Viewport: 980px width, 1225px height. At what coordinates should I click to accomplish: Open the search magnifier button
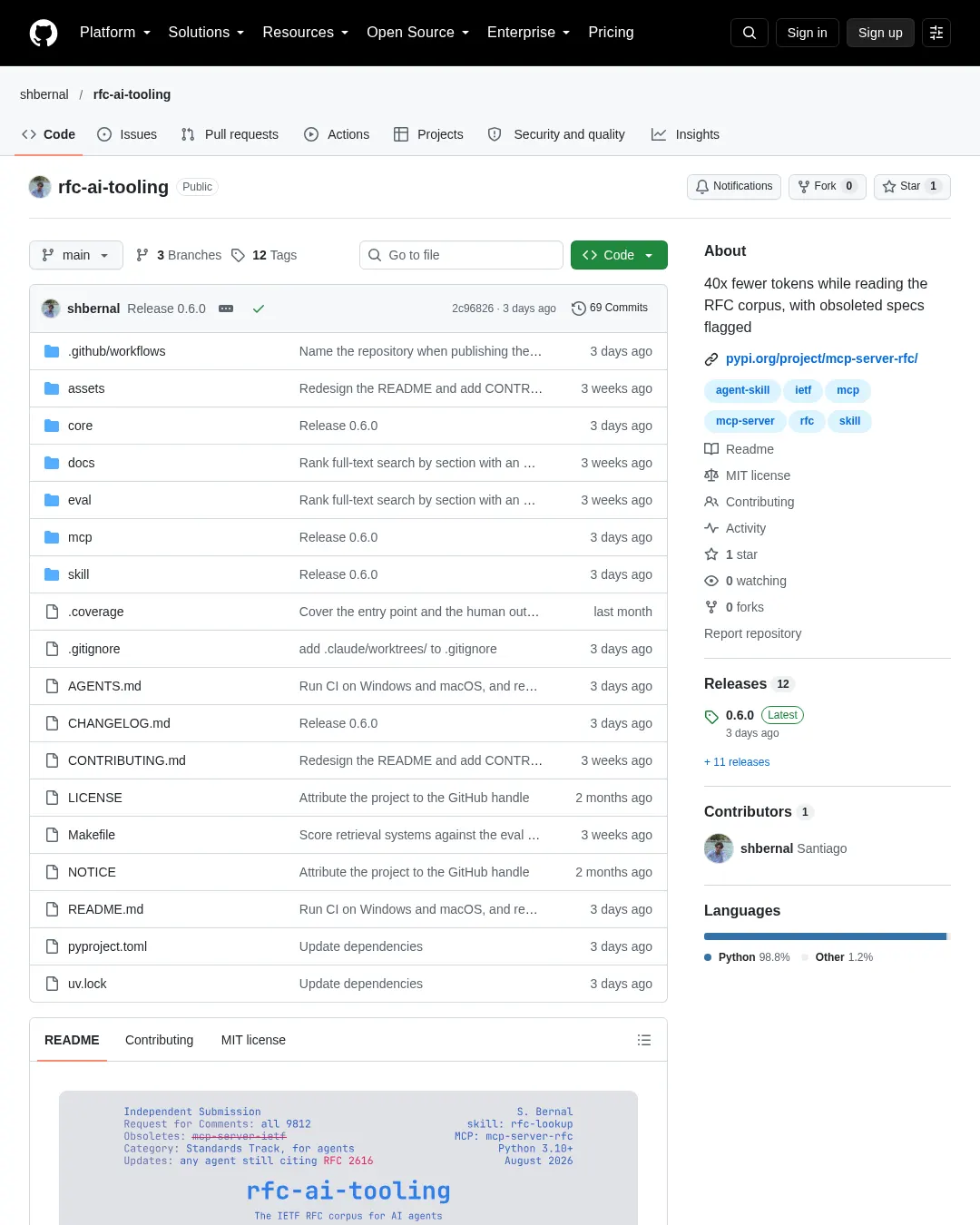[750, 33]
